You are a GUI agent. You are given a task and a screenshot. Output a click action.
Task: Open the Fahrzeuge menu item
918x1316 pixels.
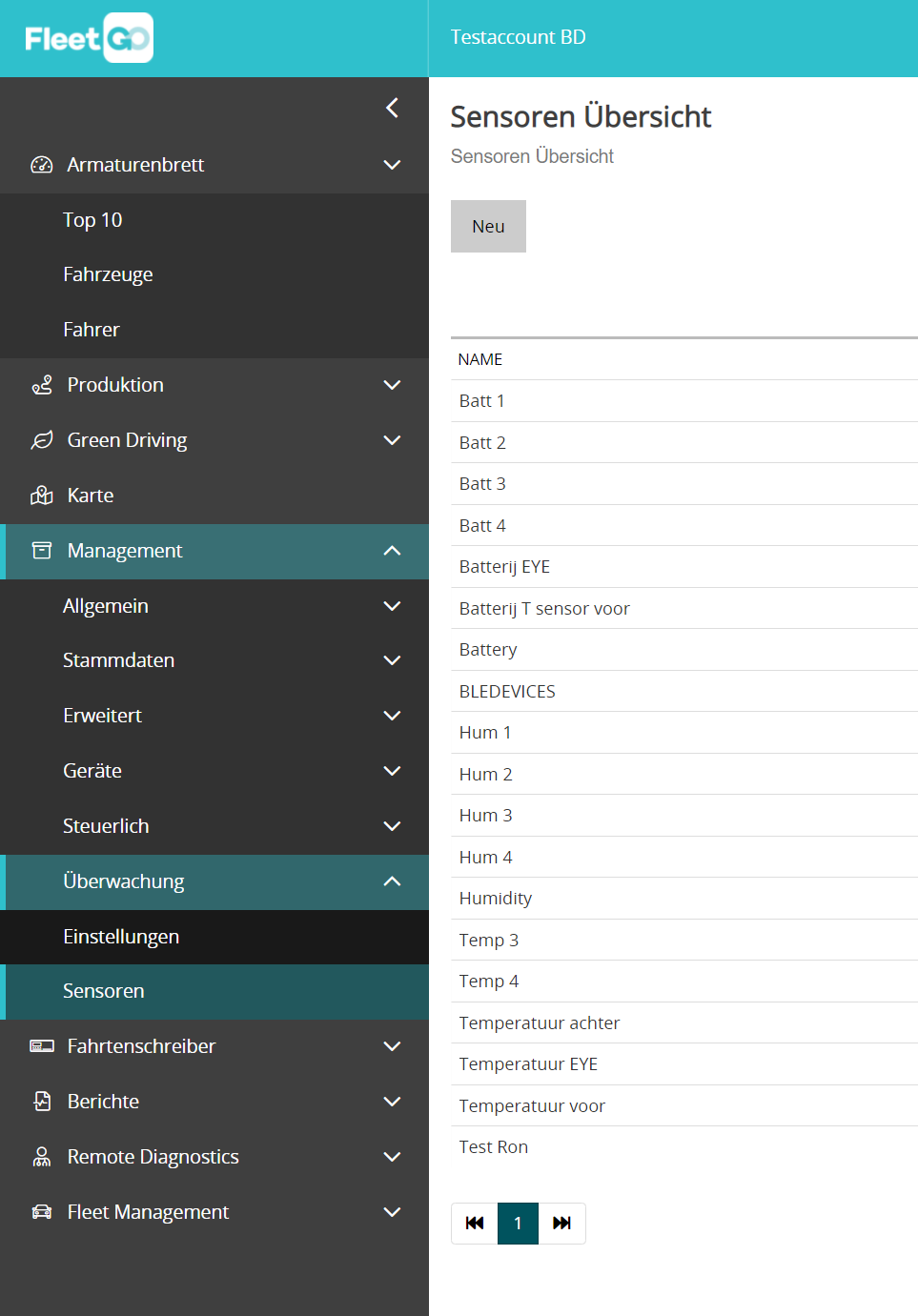point(214,274)
